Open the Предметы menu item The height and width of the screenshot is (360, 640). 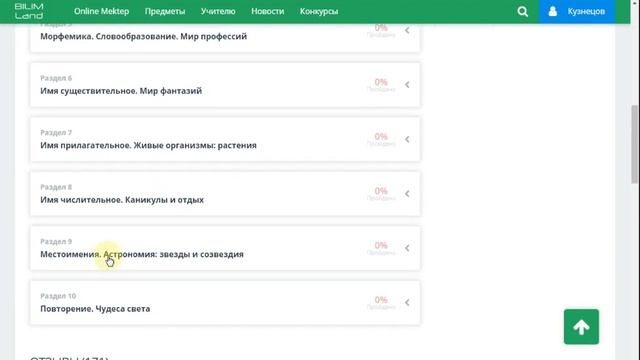coord(165,11)
